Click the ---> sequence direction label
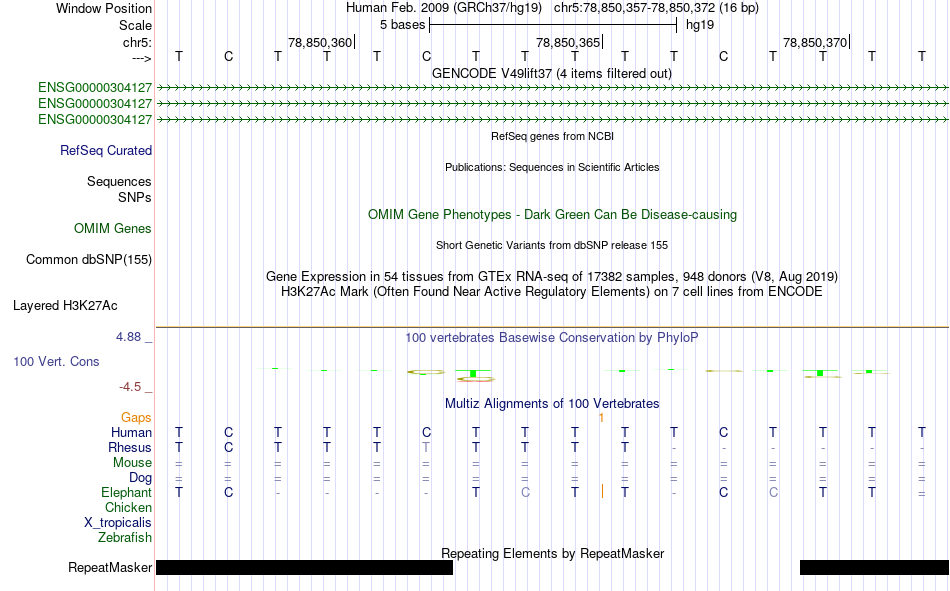 (x=142, y=58)
